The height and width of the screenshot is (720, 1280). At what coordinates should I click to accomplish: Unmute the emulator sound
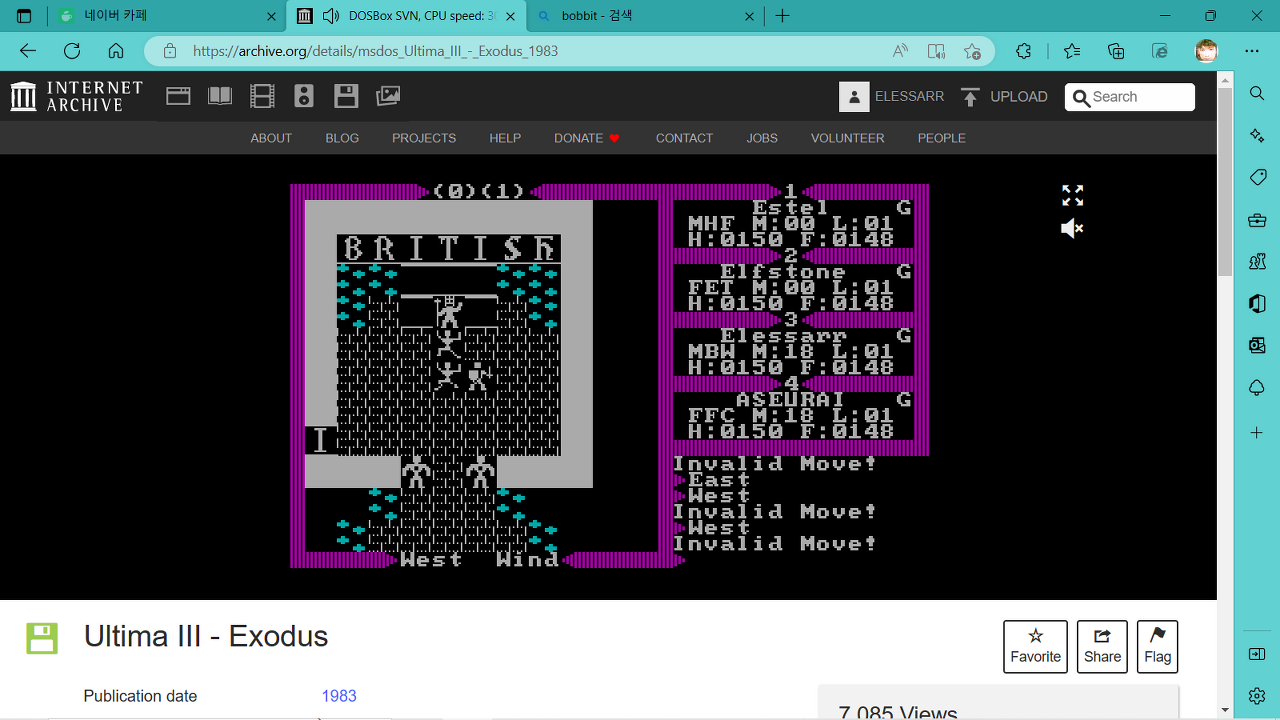[1072, 229]
